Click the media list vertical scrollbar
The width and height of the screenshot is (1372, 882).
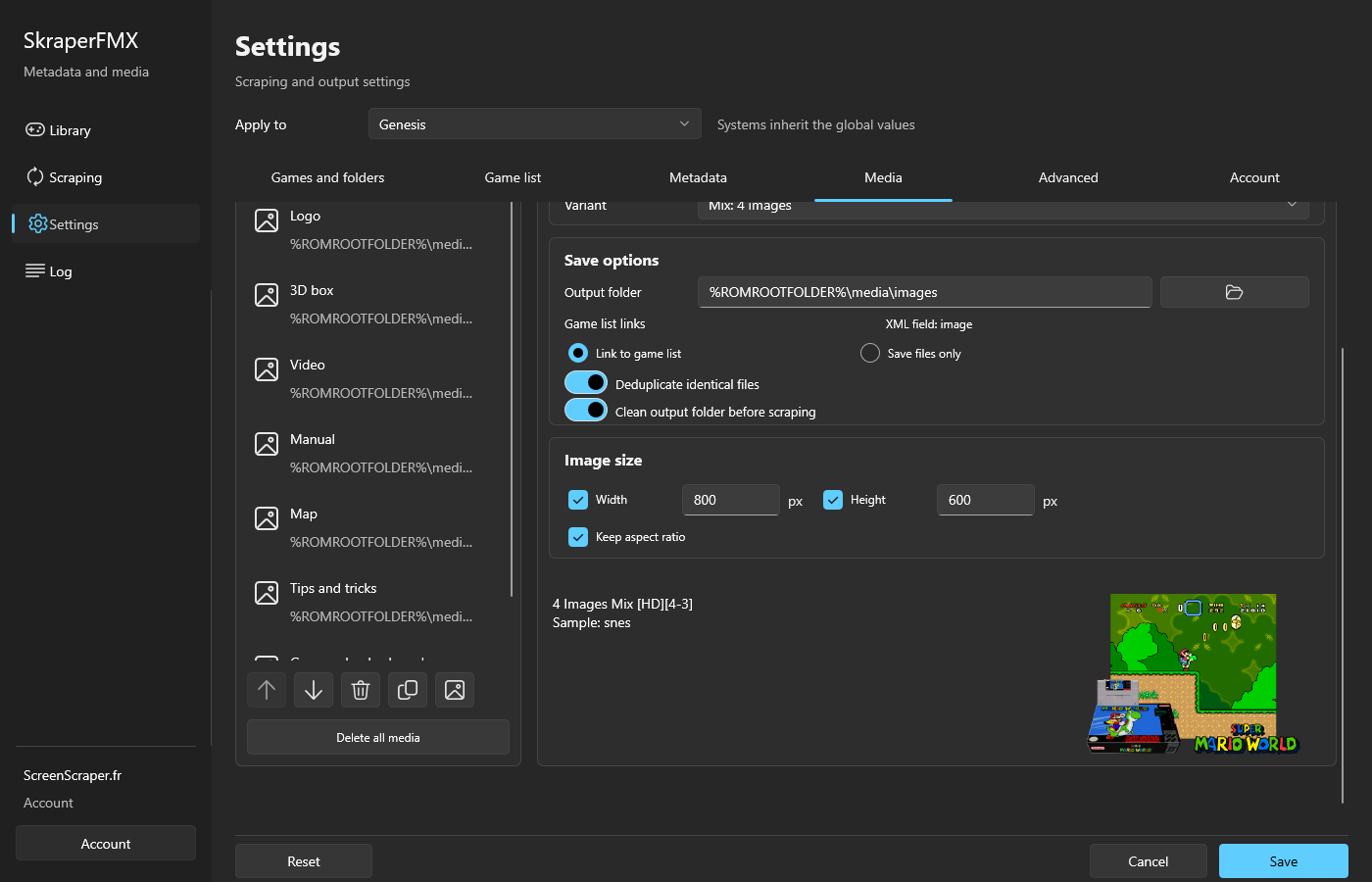tap(512, 400)
